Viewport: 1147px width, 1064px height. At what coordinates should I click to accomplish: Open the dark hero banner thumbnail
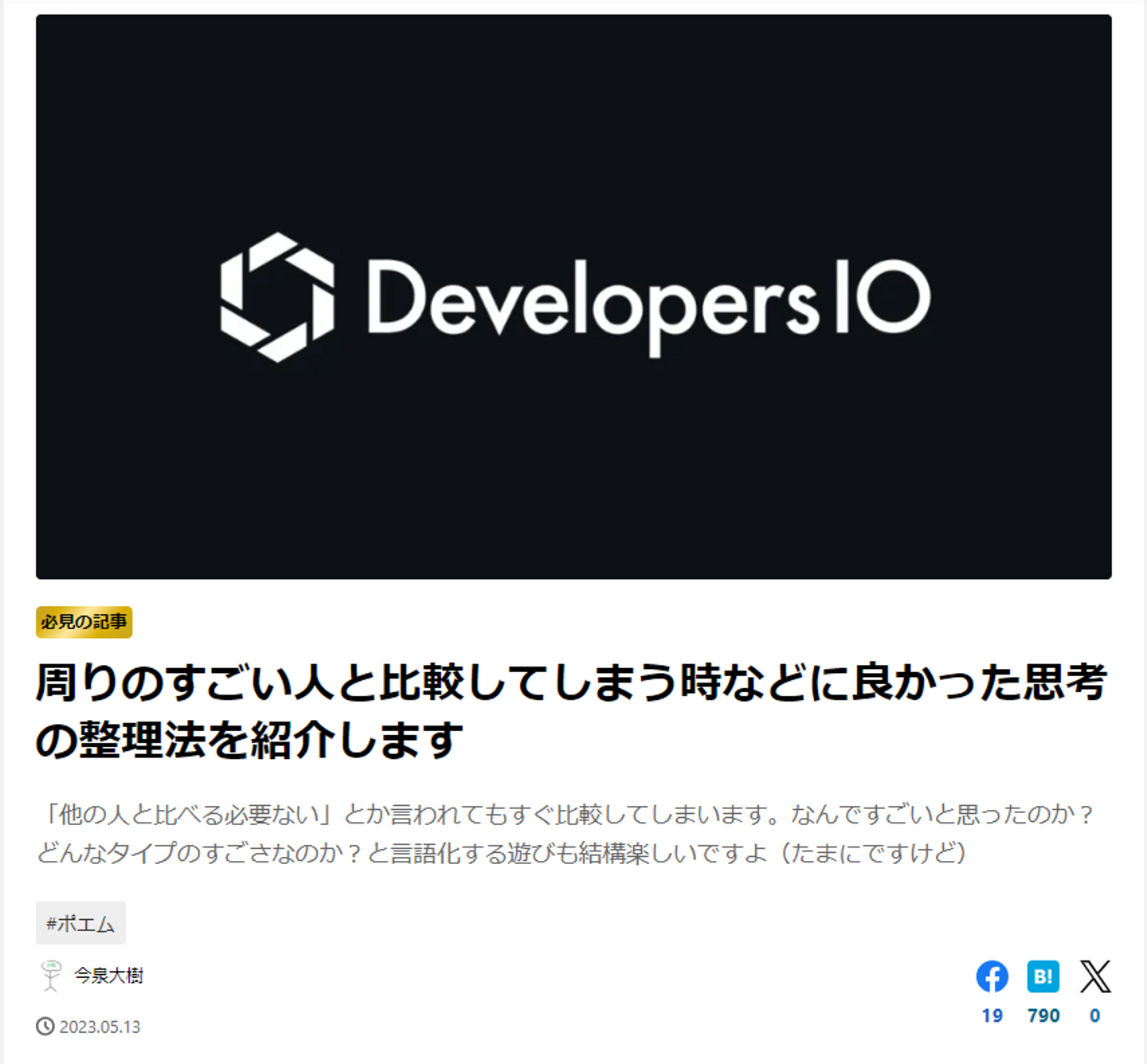tap(573, 296)
